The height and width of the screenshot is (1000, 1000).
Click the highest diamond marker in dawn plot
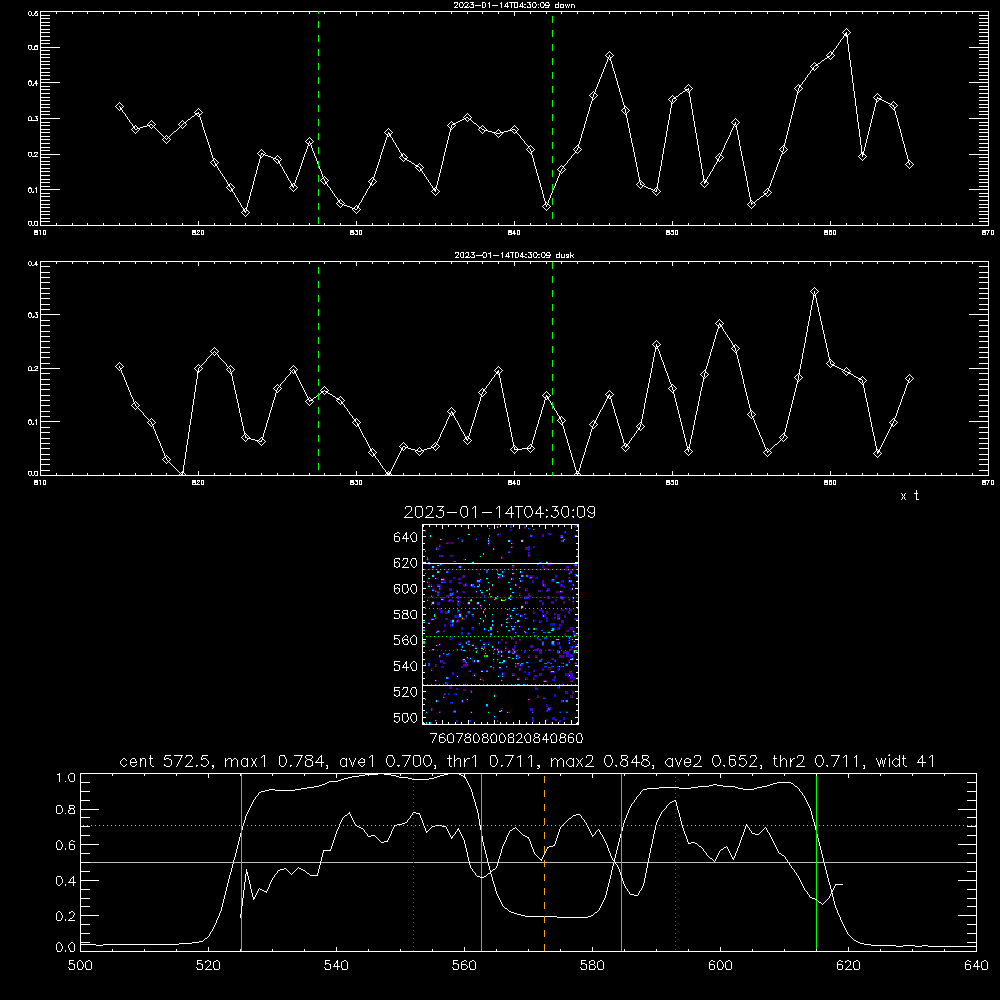click(x=846, y=33)
